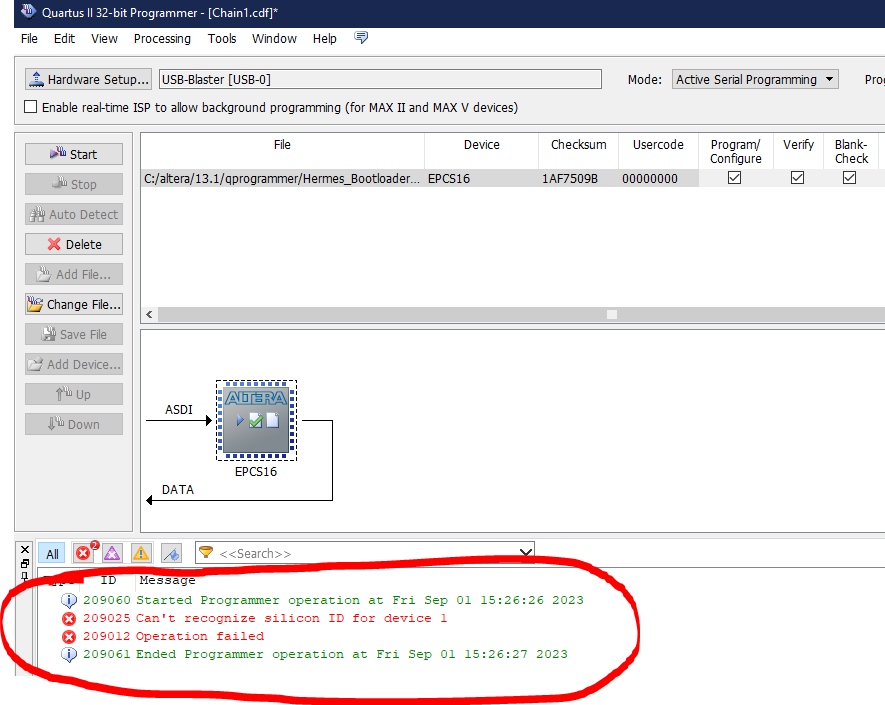Click the Message column header in log
This screenshot has height=705, width=885.
tap(167, 580)
